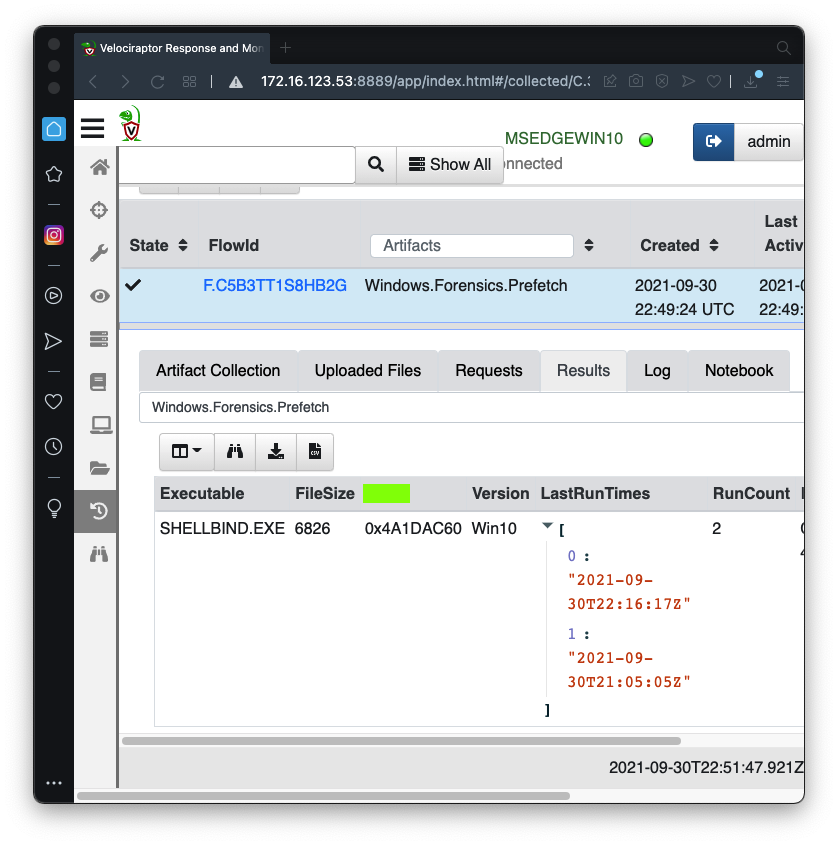Click the 0x4A1DAC60 hash value
This screenshot has width=838, height=845.
(413, 529)
